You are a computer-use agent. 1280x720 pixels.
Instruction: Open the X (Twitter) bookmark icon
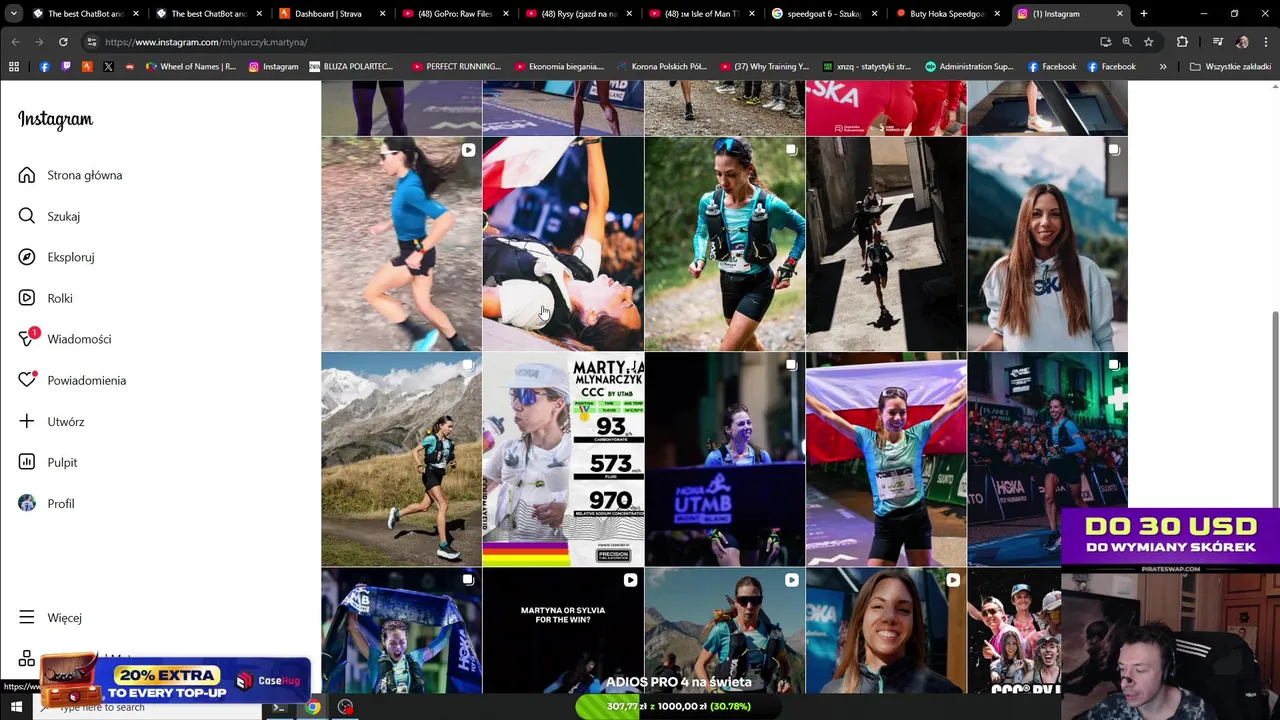point(108,67)
